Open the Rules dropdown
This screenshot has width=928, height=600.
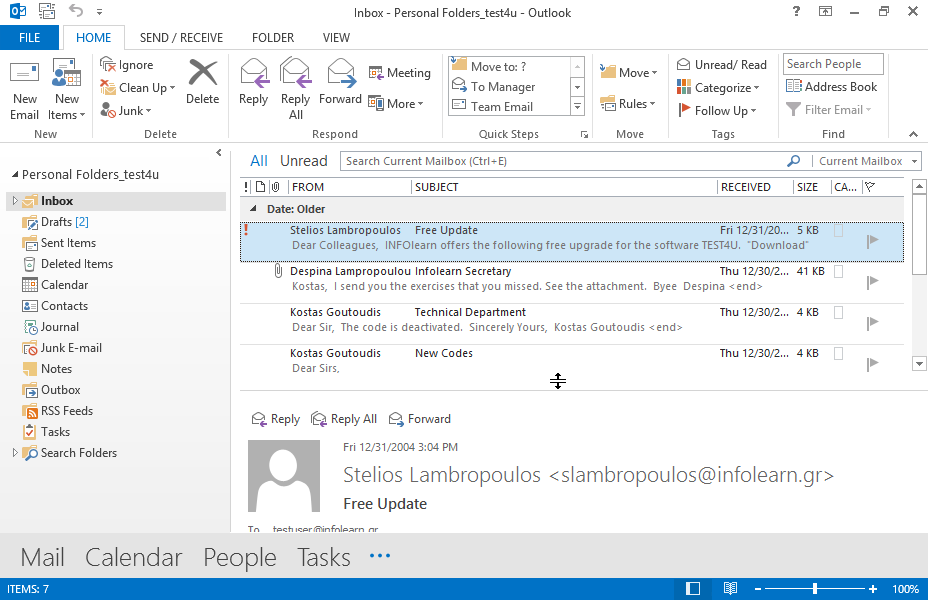click(x=628, y=104)
